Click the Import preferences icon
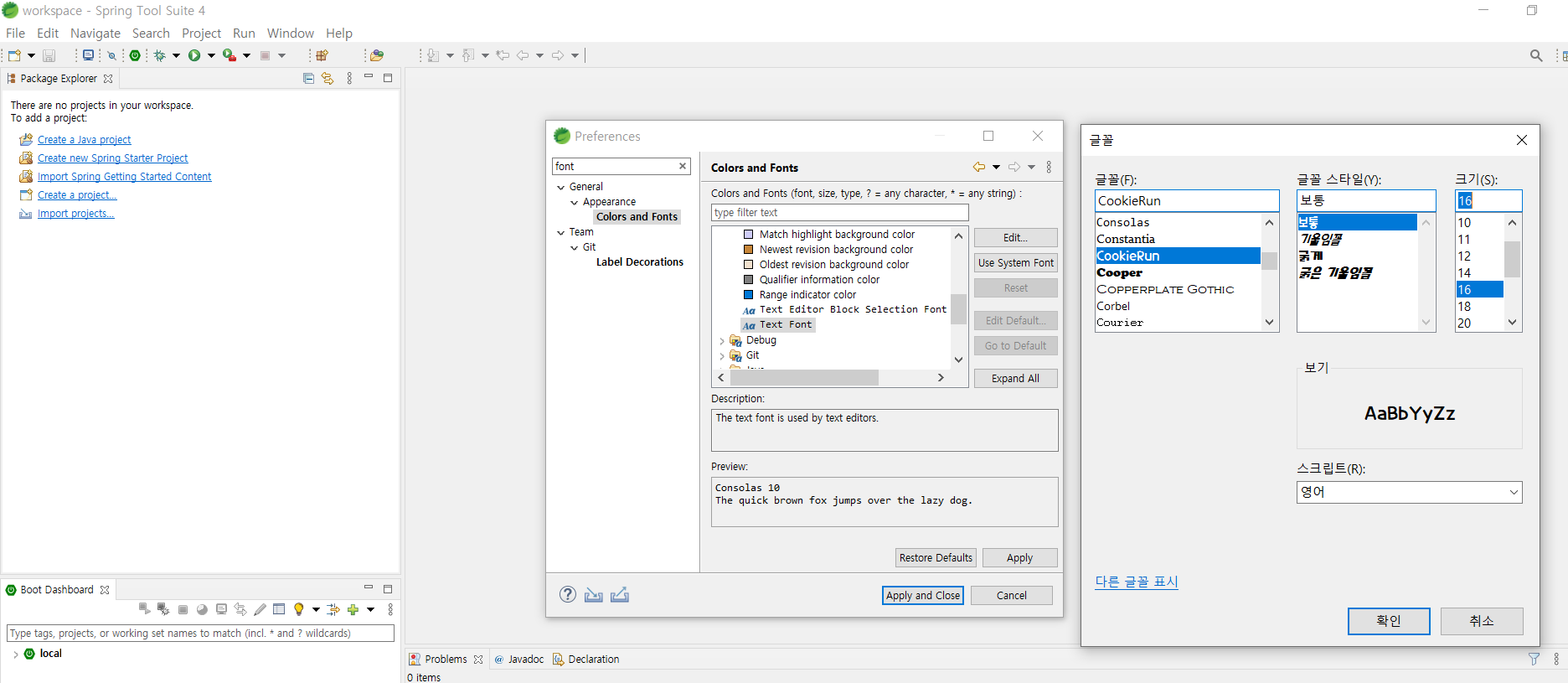The height and width of the screenshot is (683, 1568). pos(594,595)
